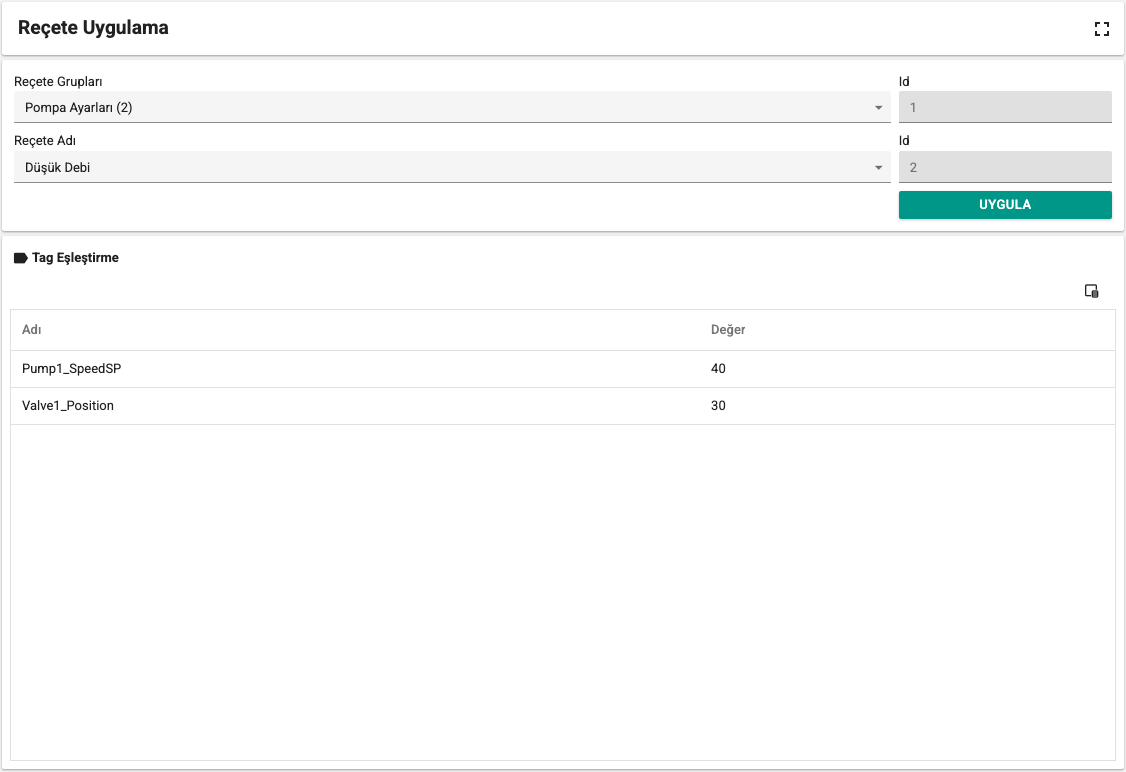Select the Pump1_SpeedSP row name

click(x=72, y=368)
